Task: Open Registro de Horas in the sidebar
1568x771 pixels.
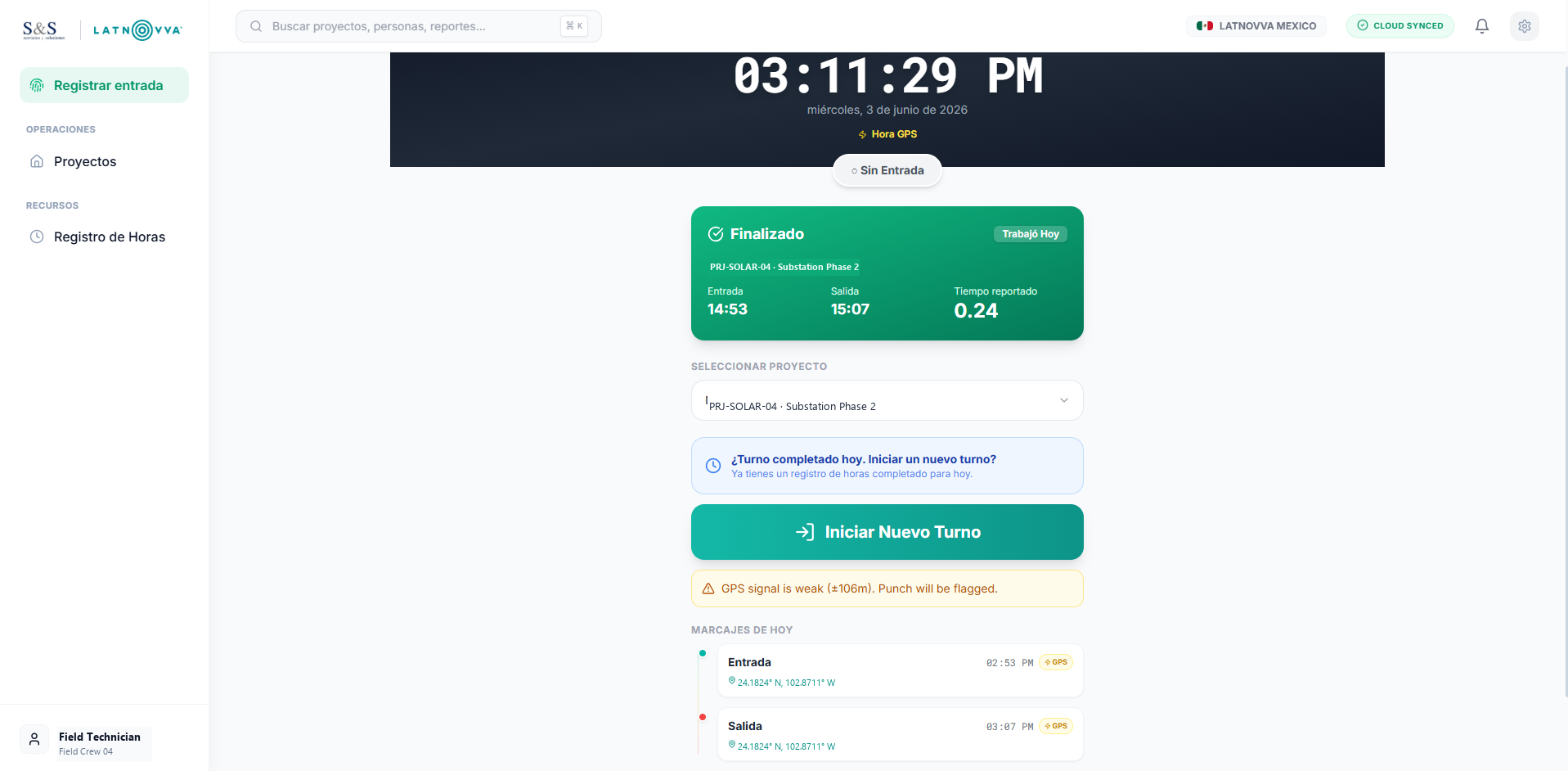Action: pos(104,237)
